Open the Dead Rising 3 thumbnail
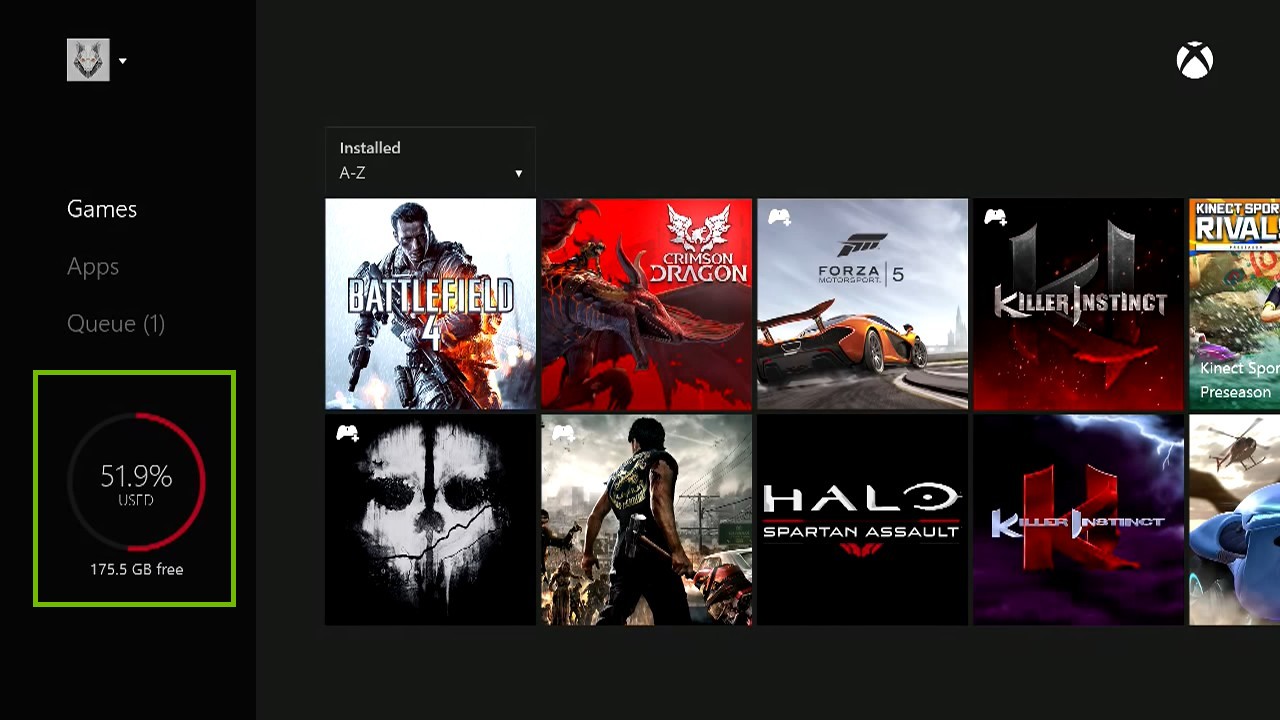Image resolution: width=1280 pixels, height=720 pixels. pos(646,520)
